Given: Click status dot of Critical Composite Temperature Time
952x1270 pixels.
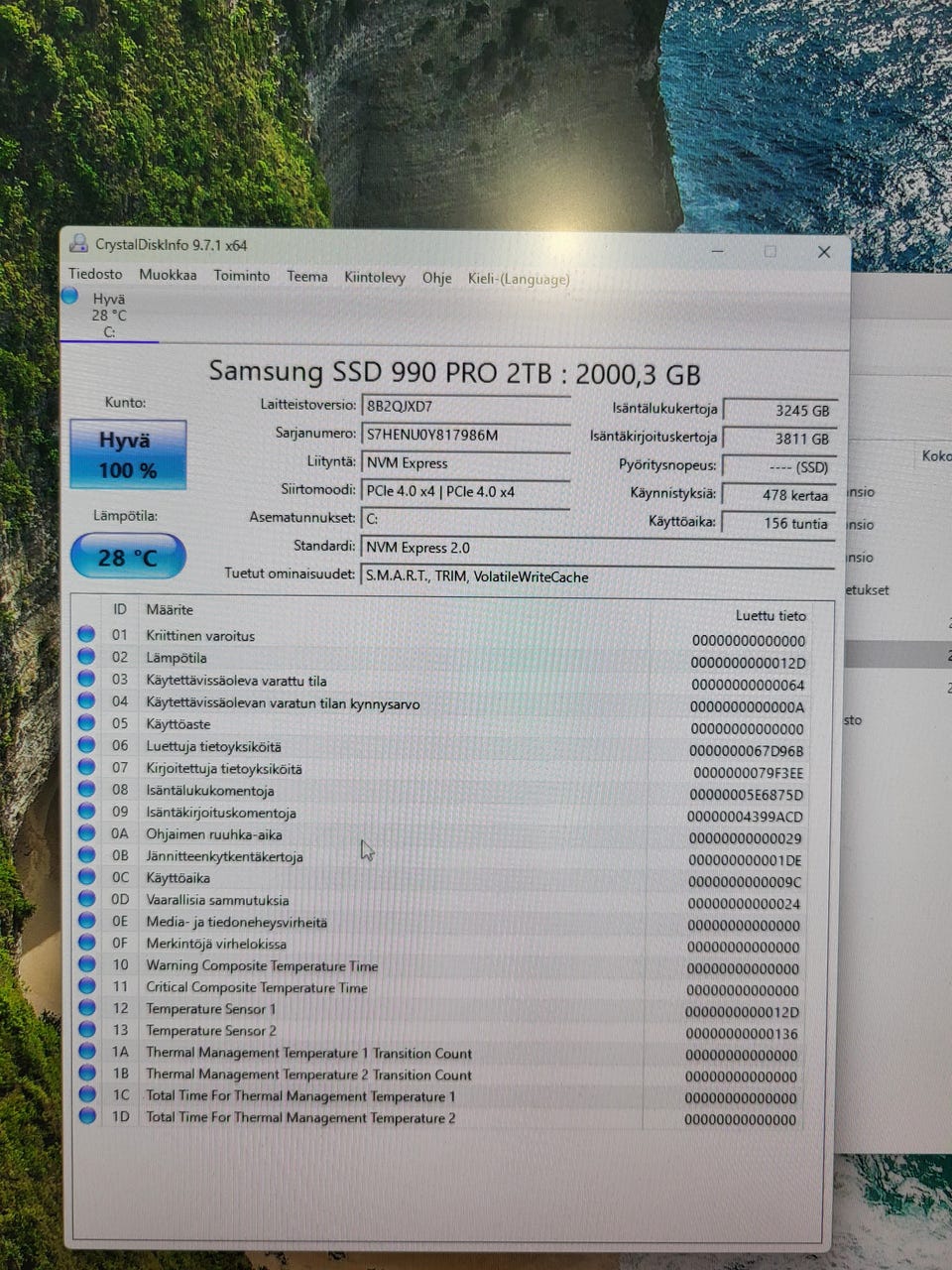Looking at the screenshot, I should click(x=86, y=985).
